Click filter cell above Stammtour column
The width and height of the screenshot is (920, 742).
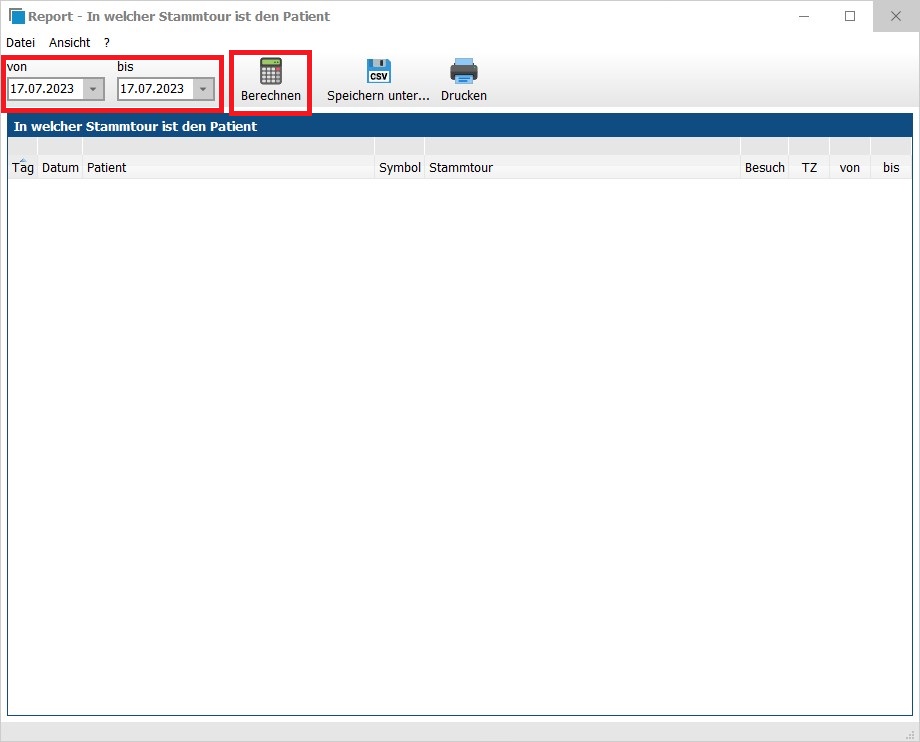(583, 147)
